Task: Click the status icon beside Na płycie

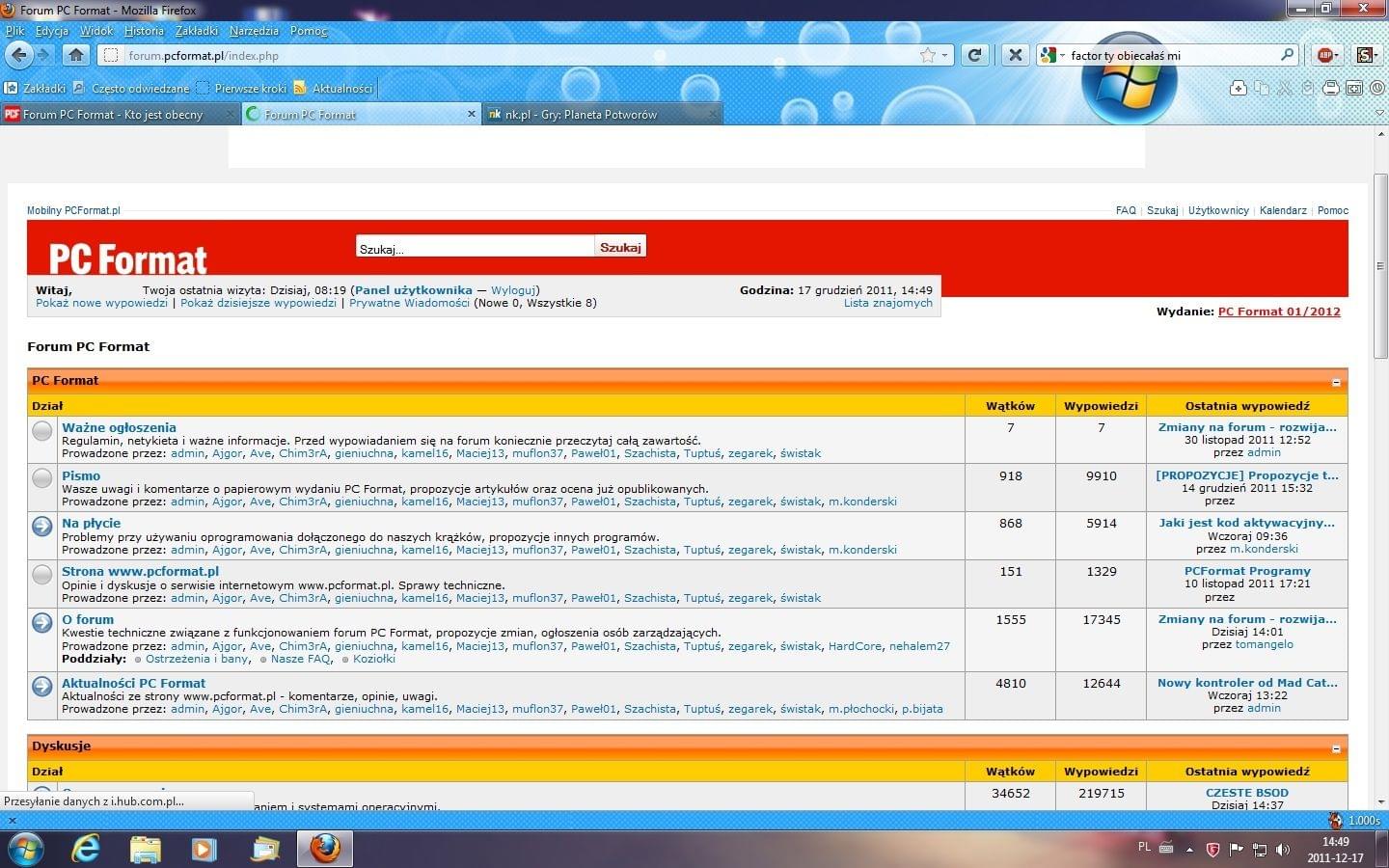Action: [42, 527]
